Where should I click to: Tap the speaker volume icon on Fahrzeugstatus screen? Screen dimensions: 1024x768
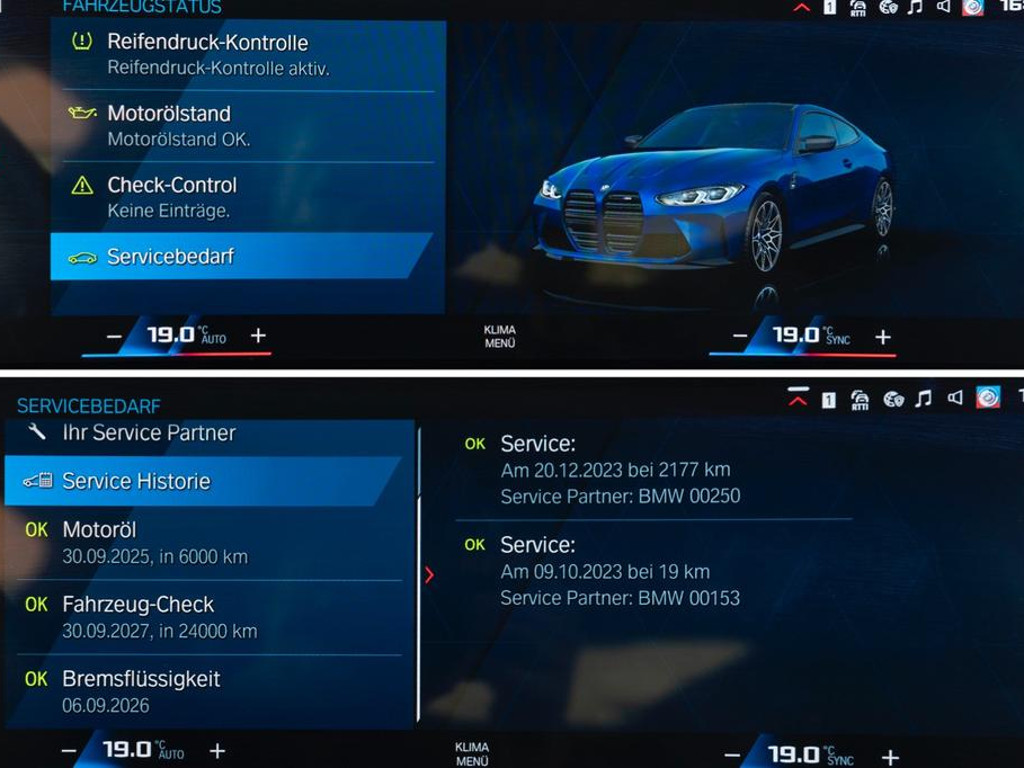tap(943, 7)
